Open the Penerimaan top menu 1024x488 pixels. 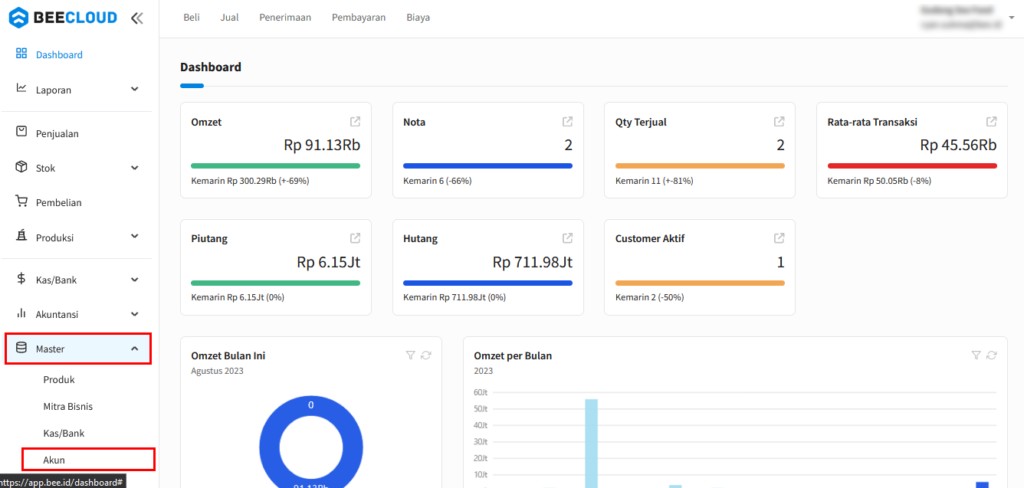[285, 18]
